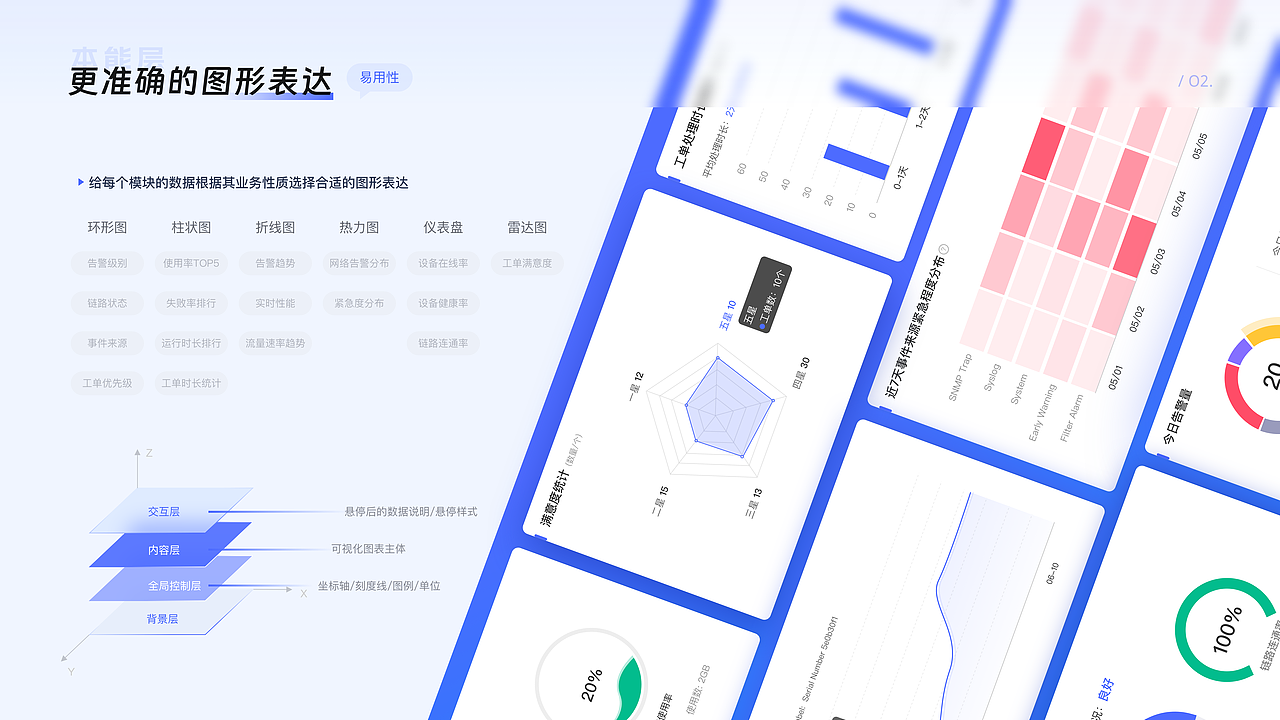The width and height of the screenshot is (1280, 720).
Task: Click the 设备在线率 chip
Action: [443, 264]
